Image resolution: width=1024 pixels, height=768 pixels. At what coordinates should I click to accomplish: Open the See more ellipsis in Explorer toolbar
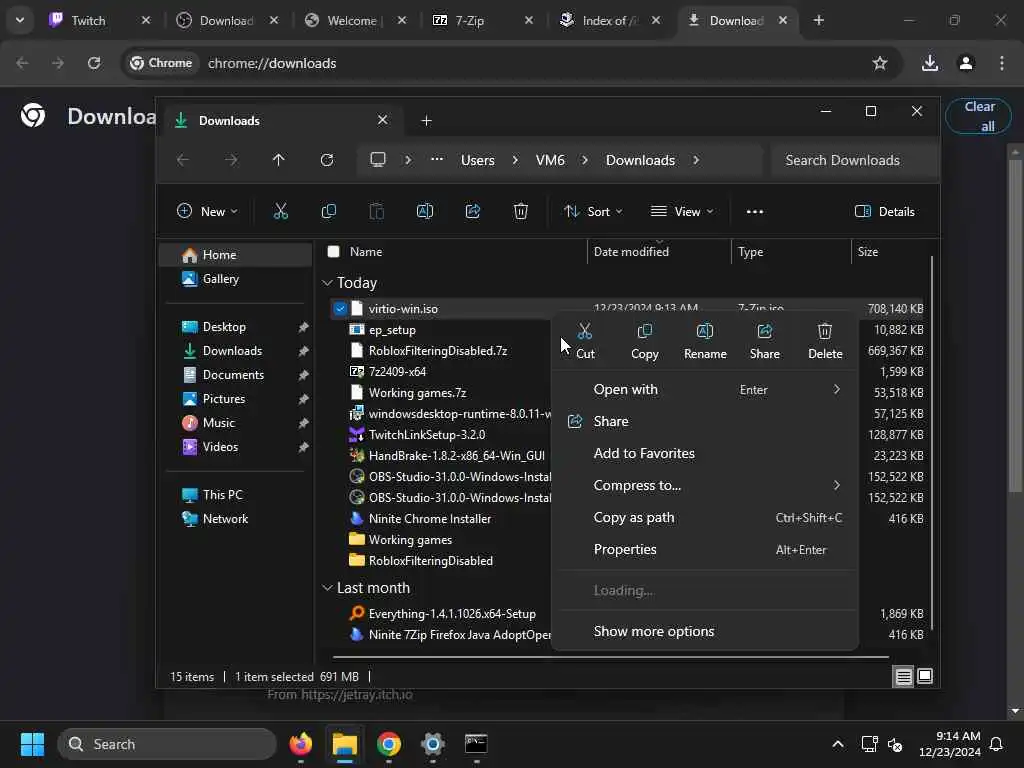coord(755,212)
